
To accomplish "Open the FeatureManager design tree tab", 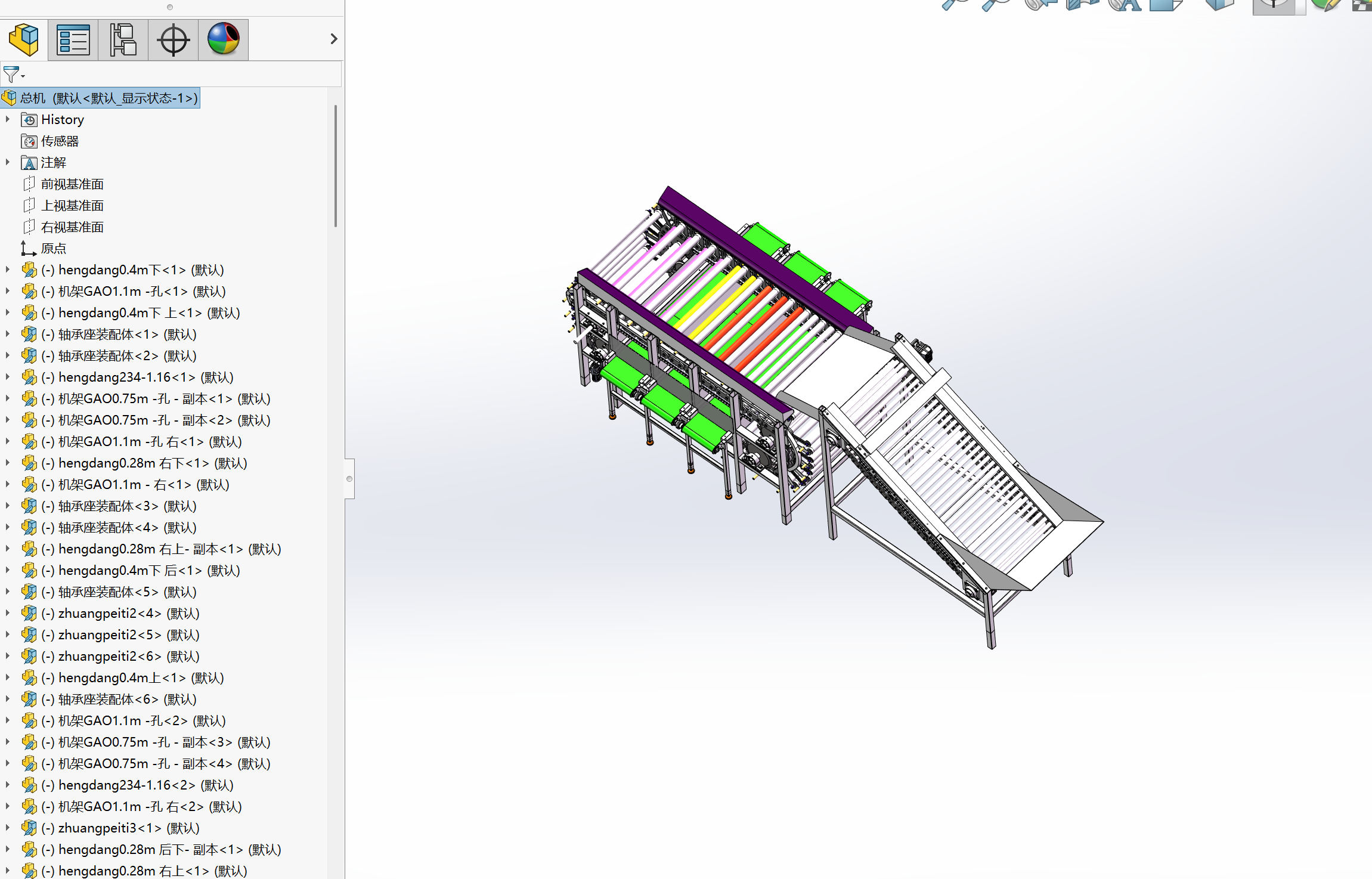I will 24,40.
